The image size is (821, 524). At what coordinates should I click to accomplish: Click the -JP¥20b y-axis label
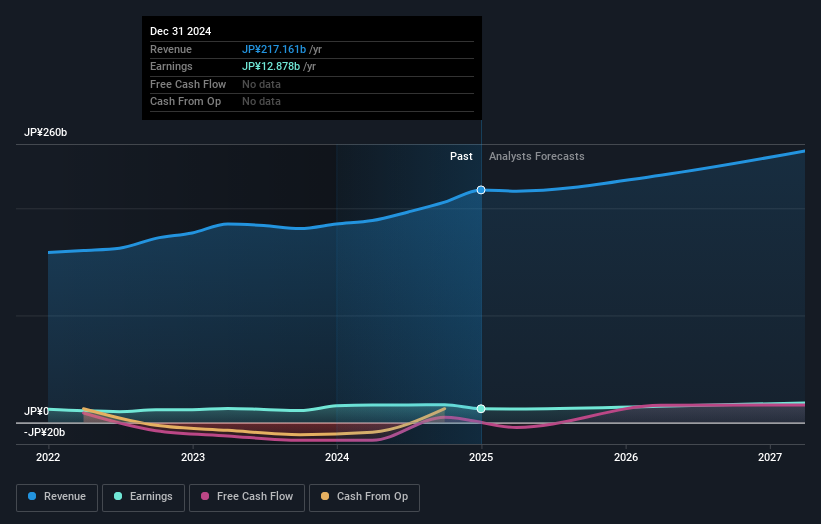point(45,432)
